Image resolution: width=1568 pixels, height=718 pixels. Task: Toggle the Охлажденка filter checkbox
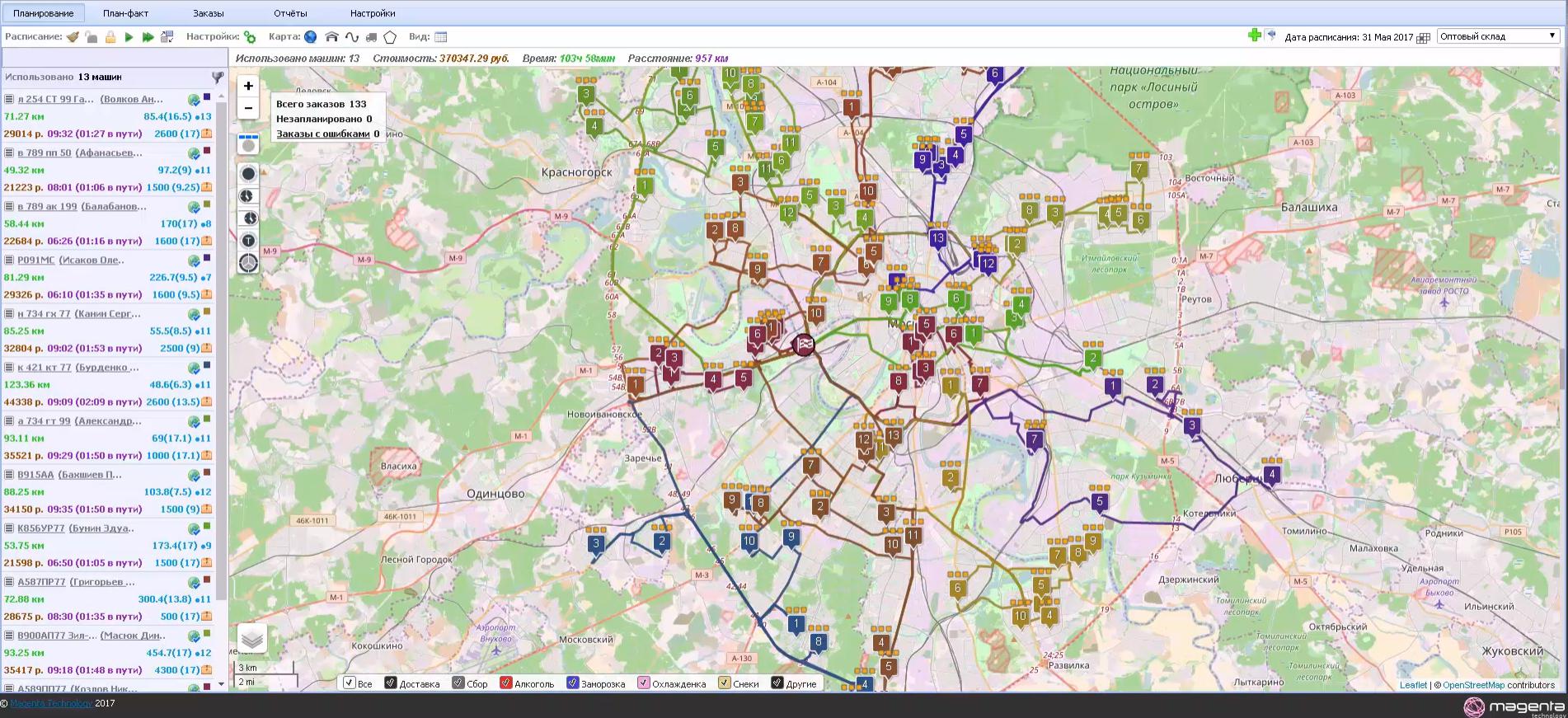[x=643, y=683]
